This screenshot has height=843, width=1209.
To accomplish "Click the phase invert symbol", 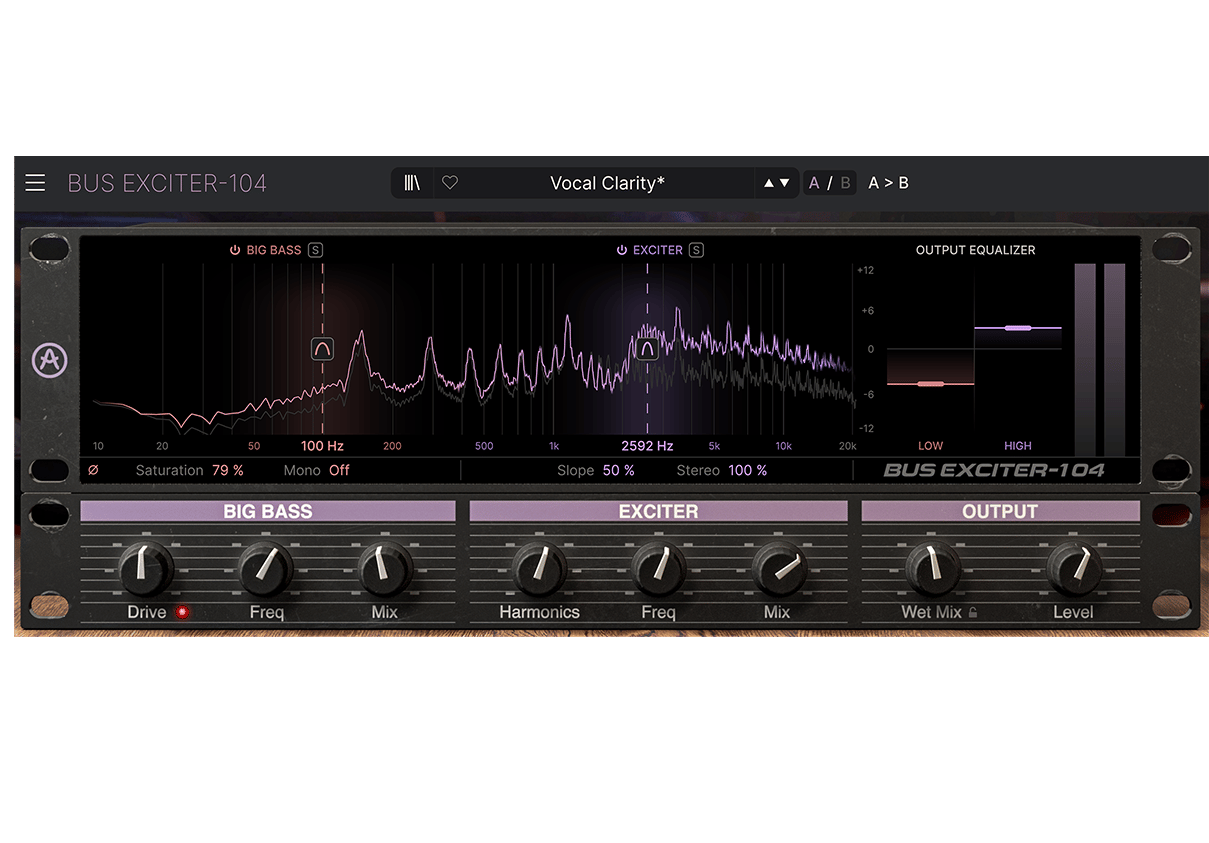I will coord(94,470).
